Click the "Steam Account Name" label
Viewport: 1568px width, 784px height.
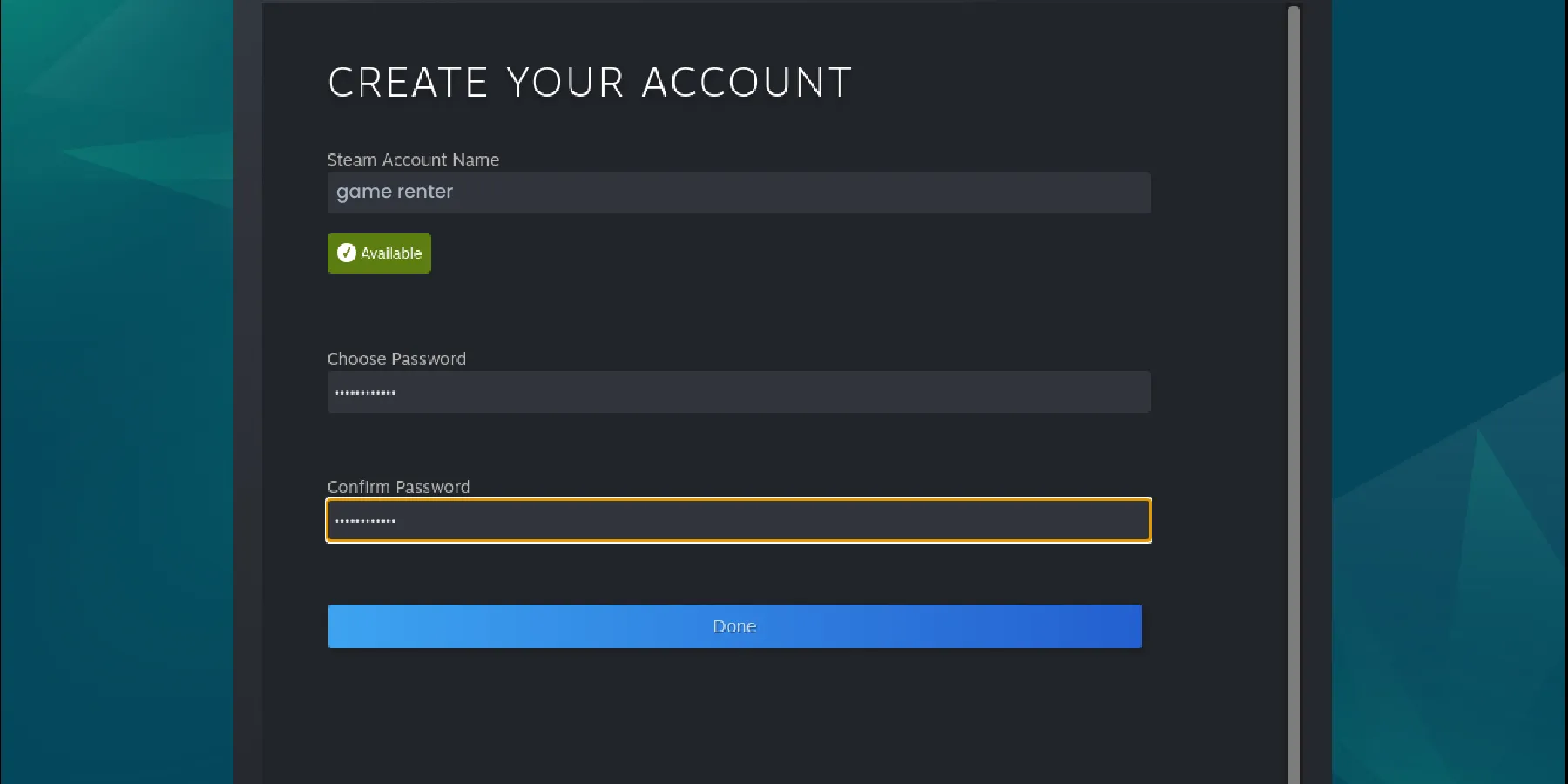pos(413,160)
